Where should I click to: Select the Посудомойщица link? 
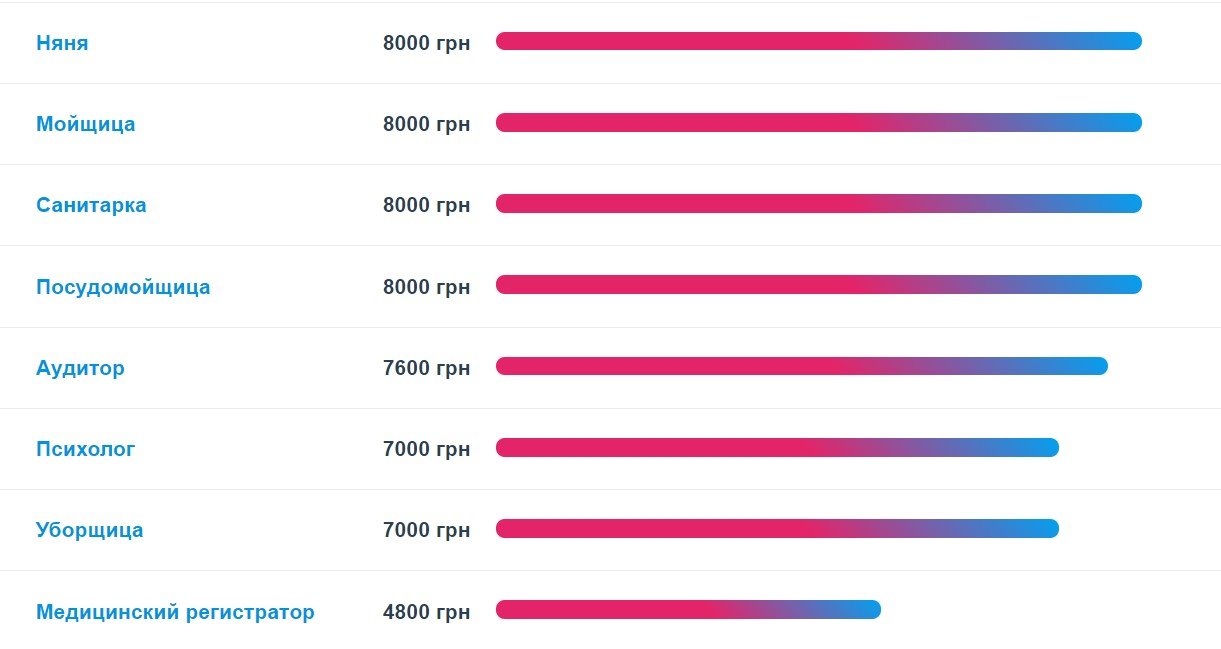point(123,287)
